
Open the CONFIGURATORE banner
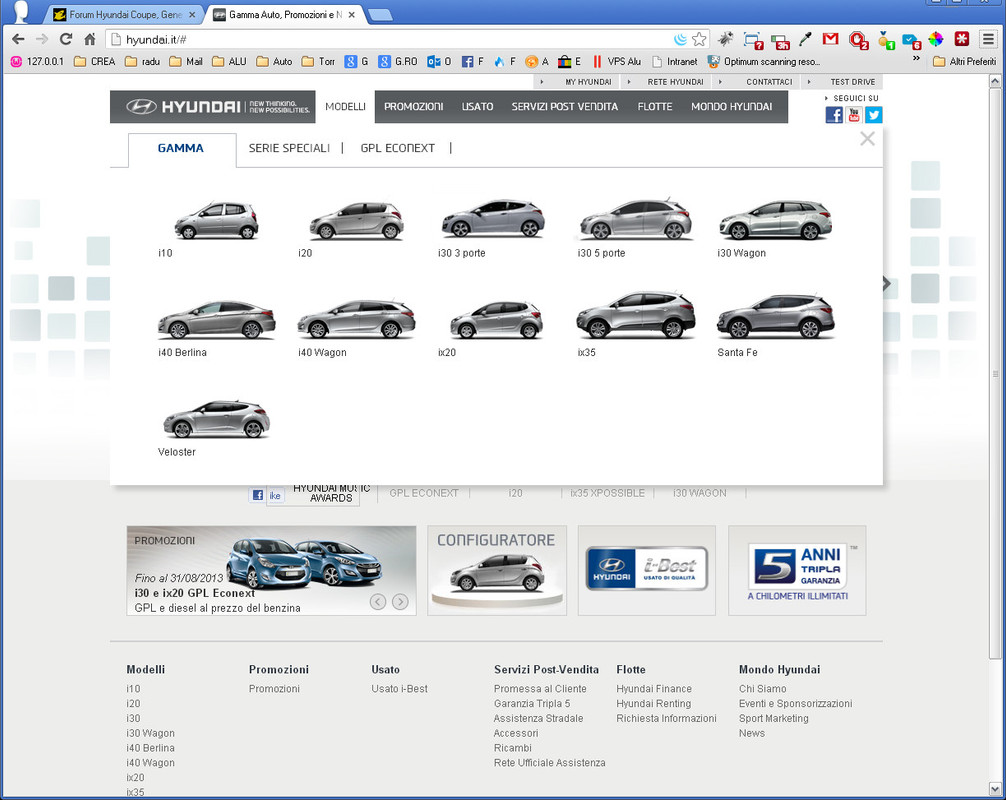(497, 570)
